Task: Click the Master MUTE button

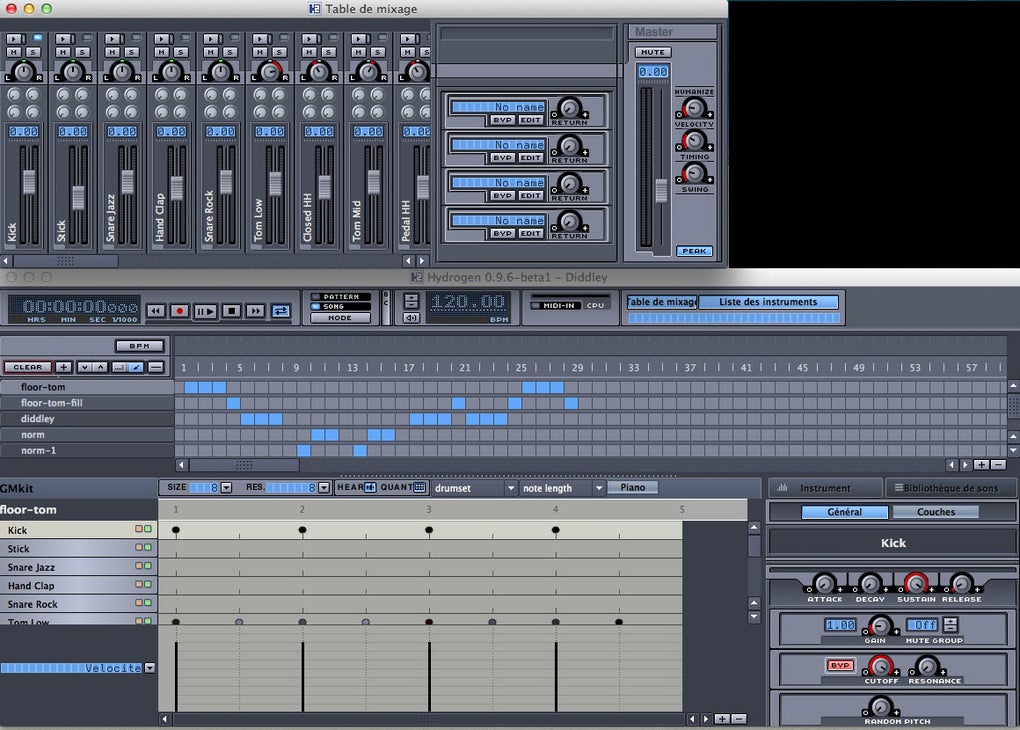Action: click(x=653, y=52)
